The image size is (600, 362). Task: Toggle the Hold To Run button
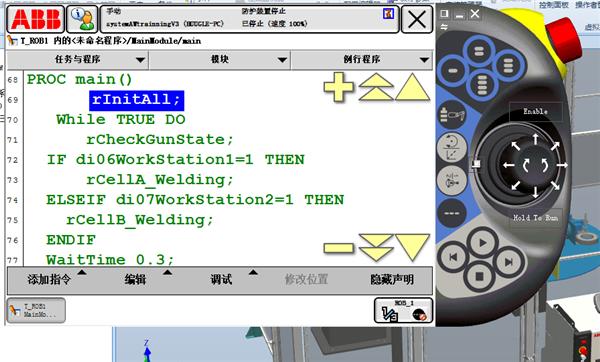[x=536, y=218]
